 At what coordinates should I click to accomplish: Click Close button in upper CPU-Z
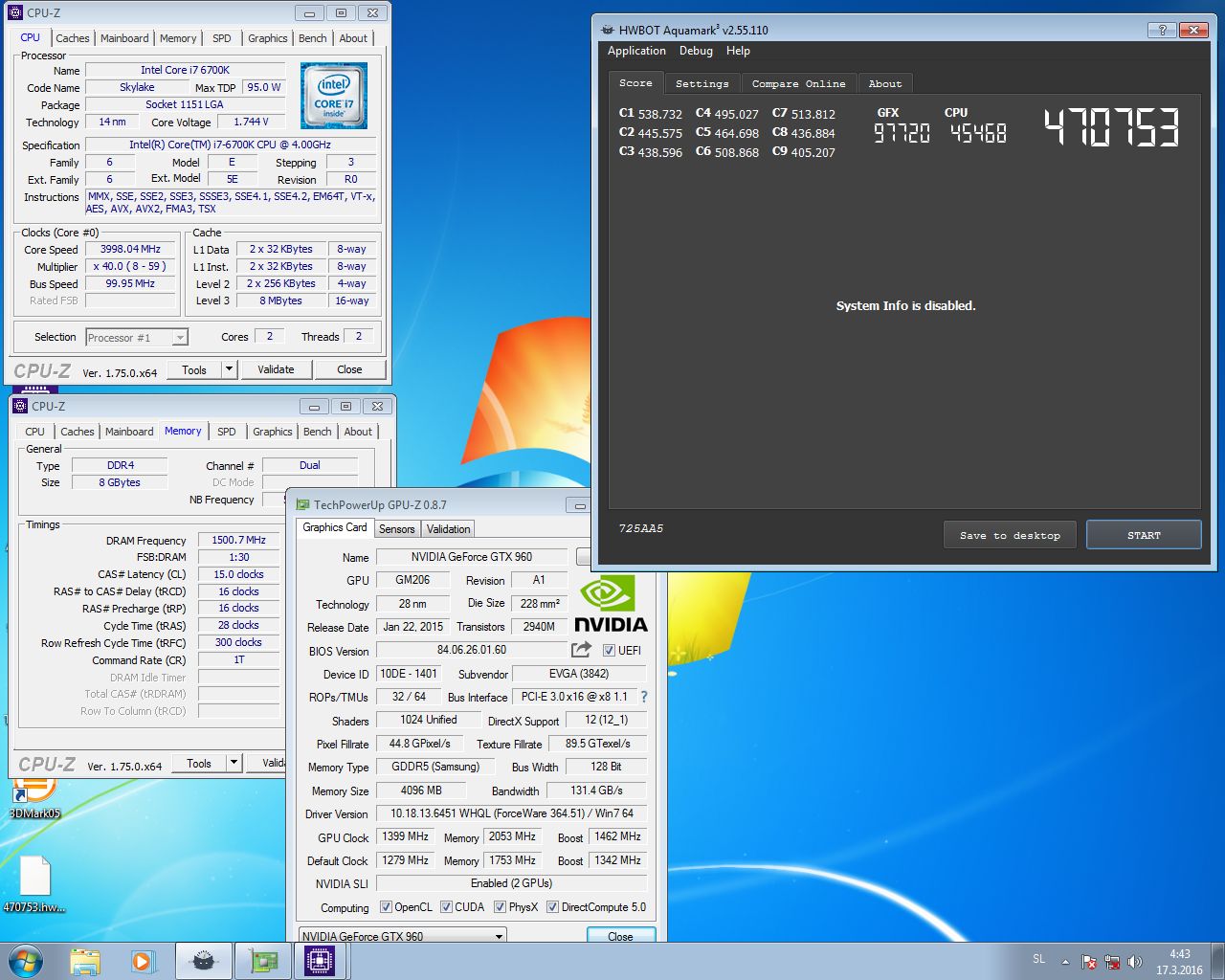click(x=349, y=369)
